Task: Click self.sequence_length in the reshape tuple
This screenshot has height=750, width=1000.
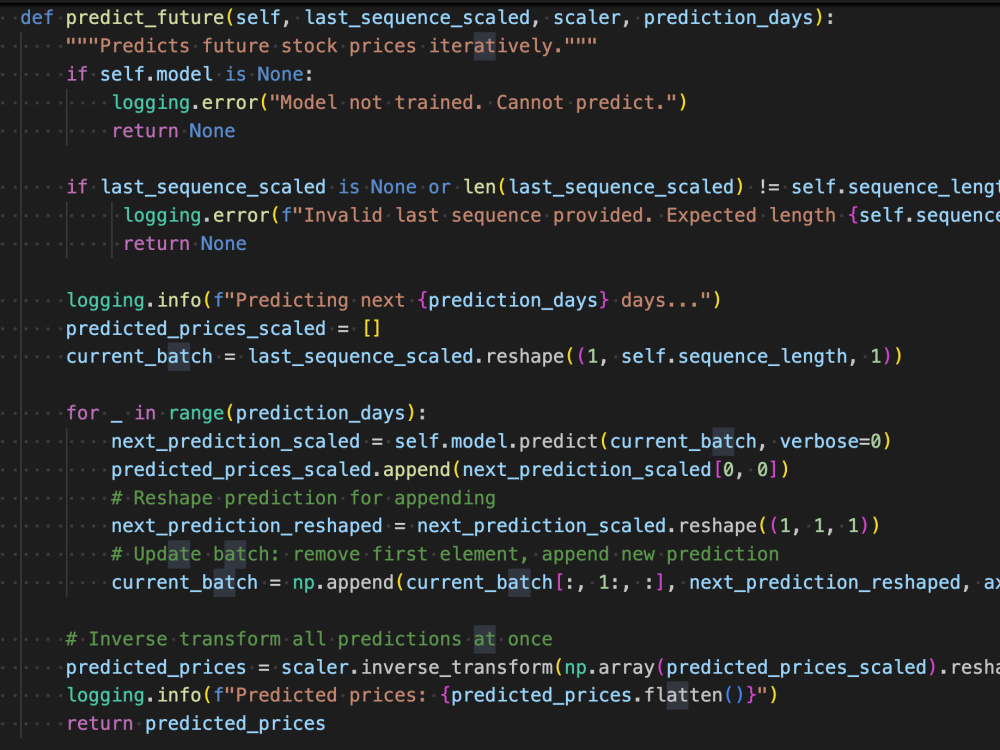Action: point(734,357)
